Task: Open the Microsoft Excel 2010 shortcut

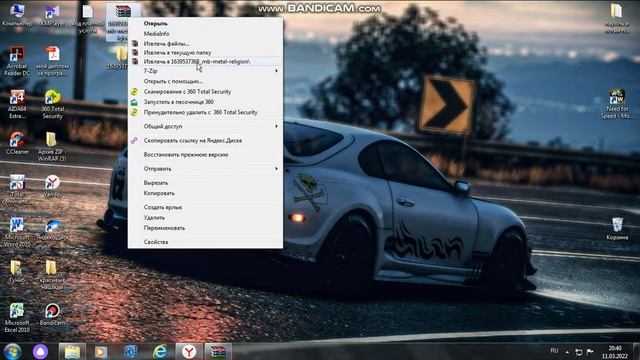Action: click(x=17, y=318)
